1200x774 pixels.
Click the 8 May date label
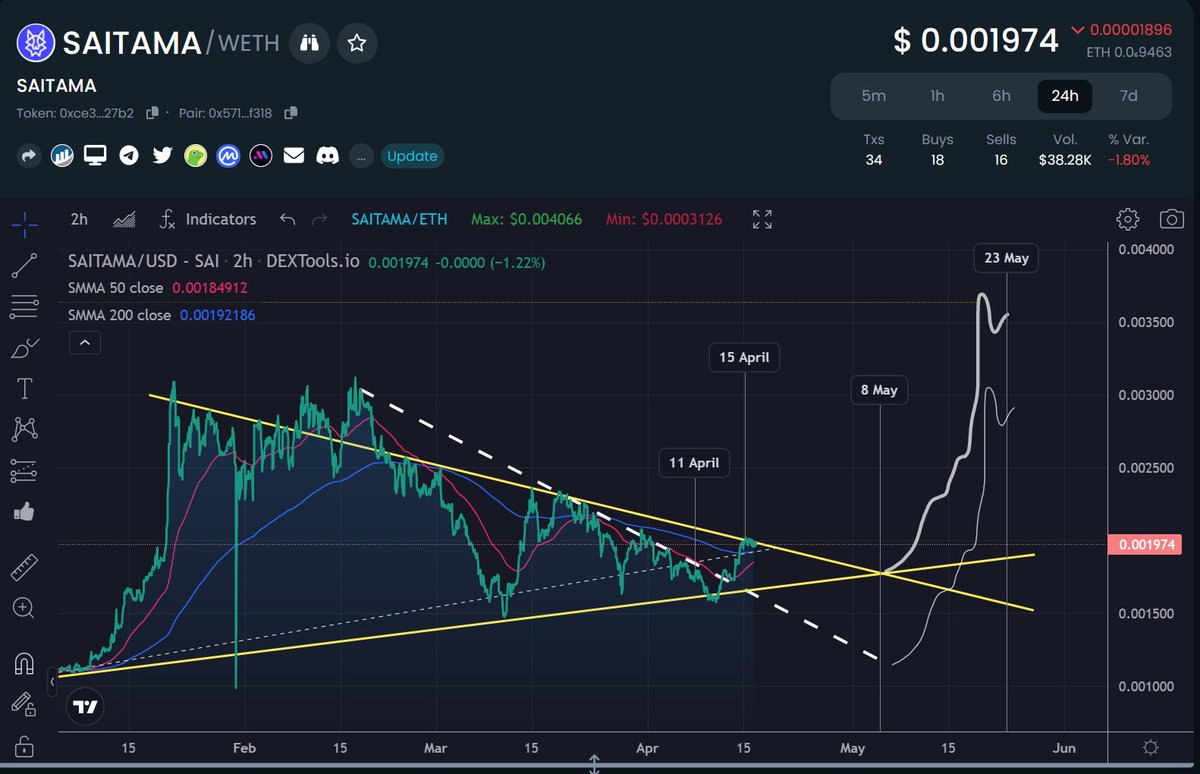879,390
